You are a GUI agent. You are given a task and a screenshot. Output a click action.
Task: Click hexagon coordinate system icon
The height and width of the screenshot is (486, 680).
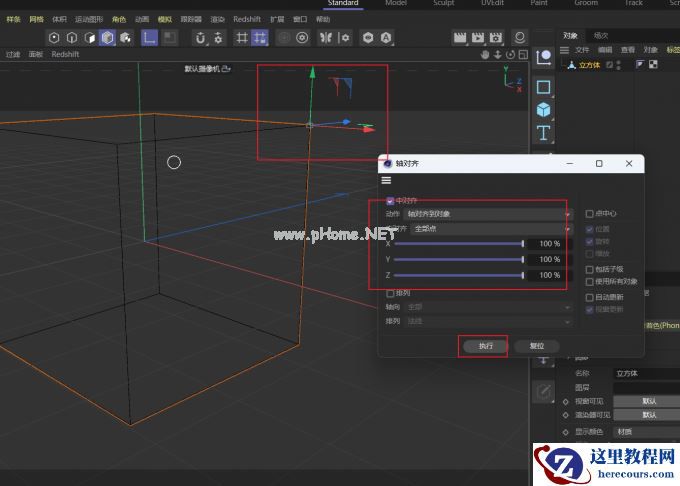368,38
